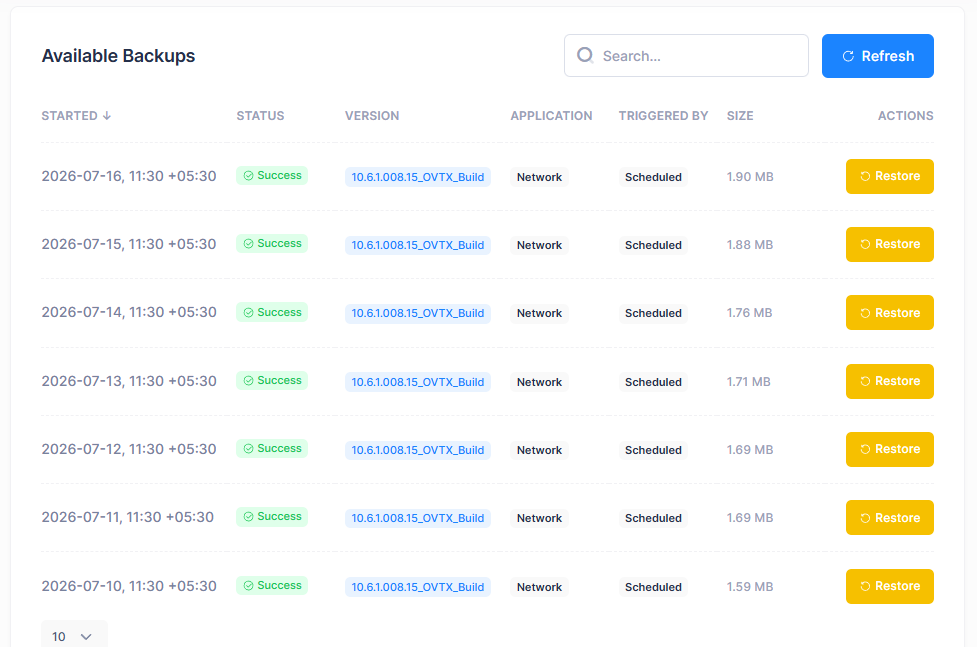Restore the 2026-07-13 backup
The image size is (977, 647).
[x=889, y=381]
